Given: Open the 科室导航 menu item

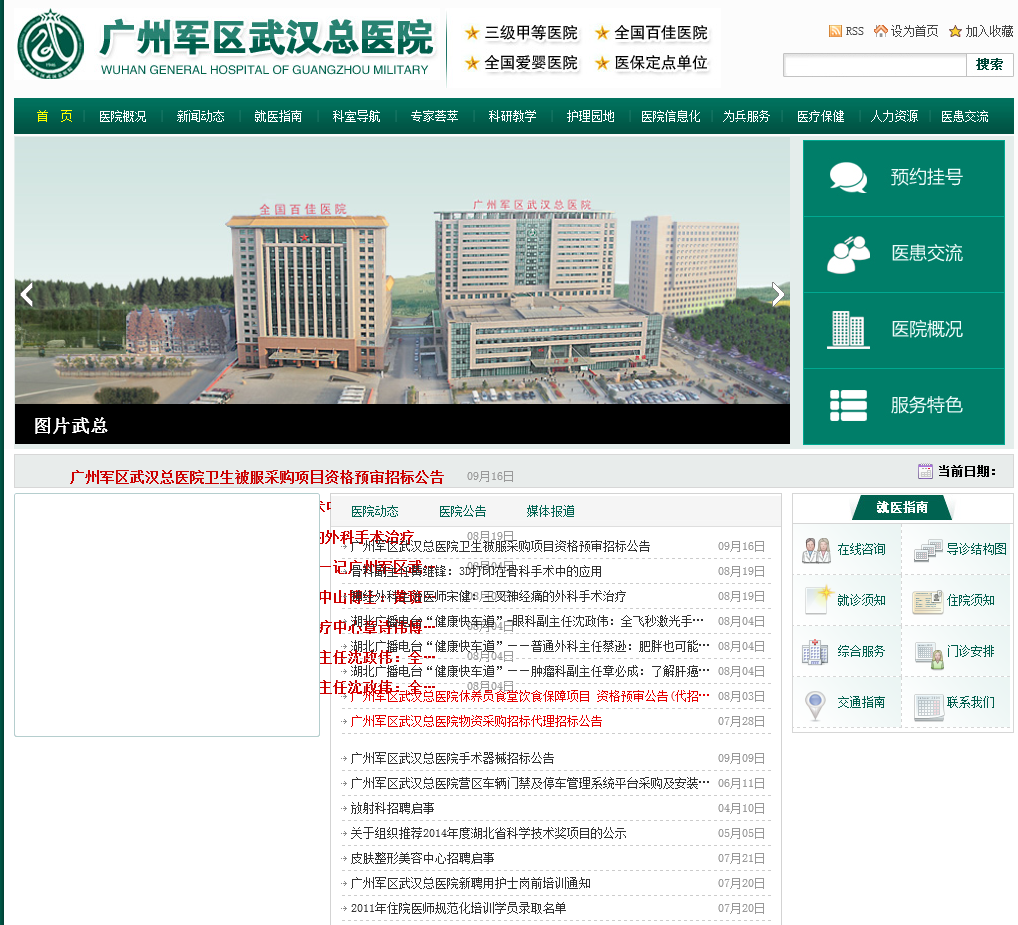Looking at the screenshot, I should [x=356, y=116].
